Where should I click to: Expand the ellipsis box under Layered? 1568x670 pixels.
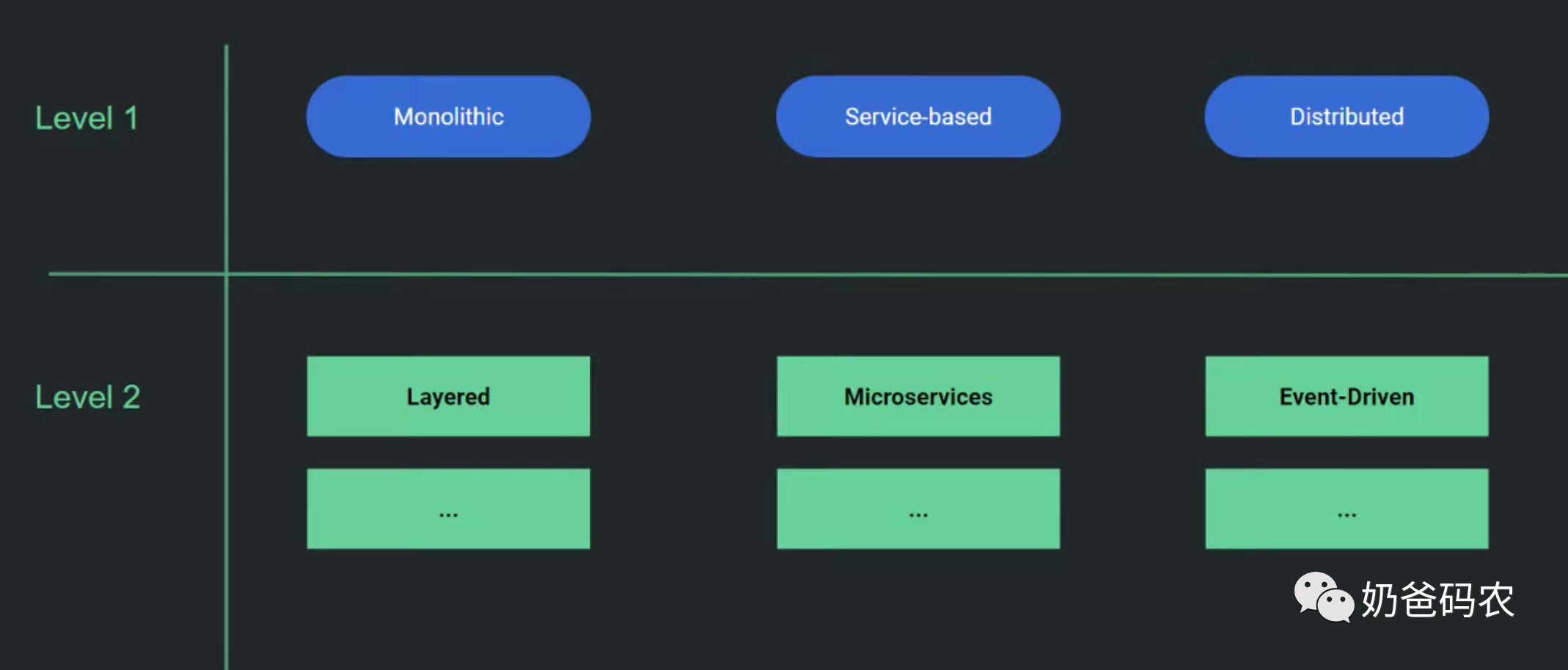448,509
